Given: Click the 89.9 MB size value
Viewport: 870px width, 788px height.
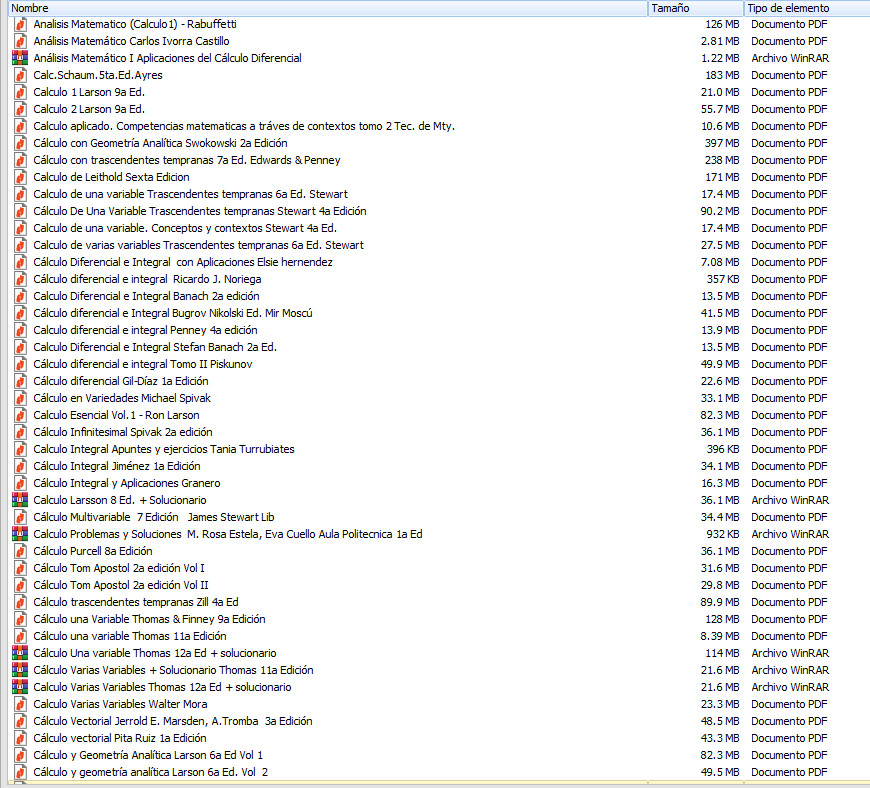Looking at the screenshot, I should [720, 602].
